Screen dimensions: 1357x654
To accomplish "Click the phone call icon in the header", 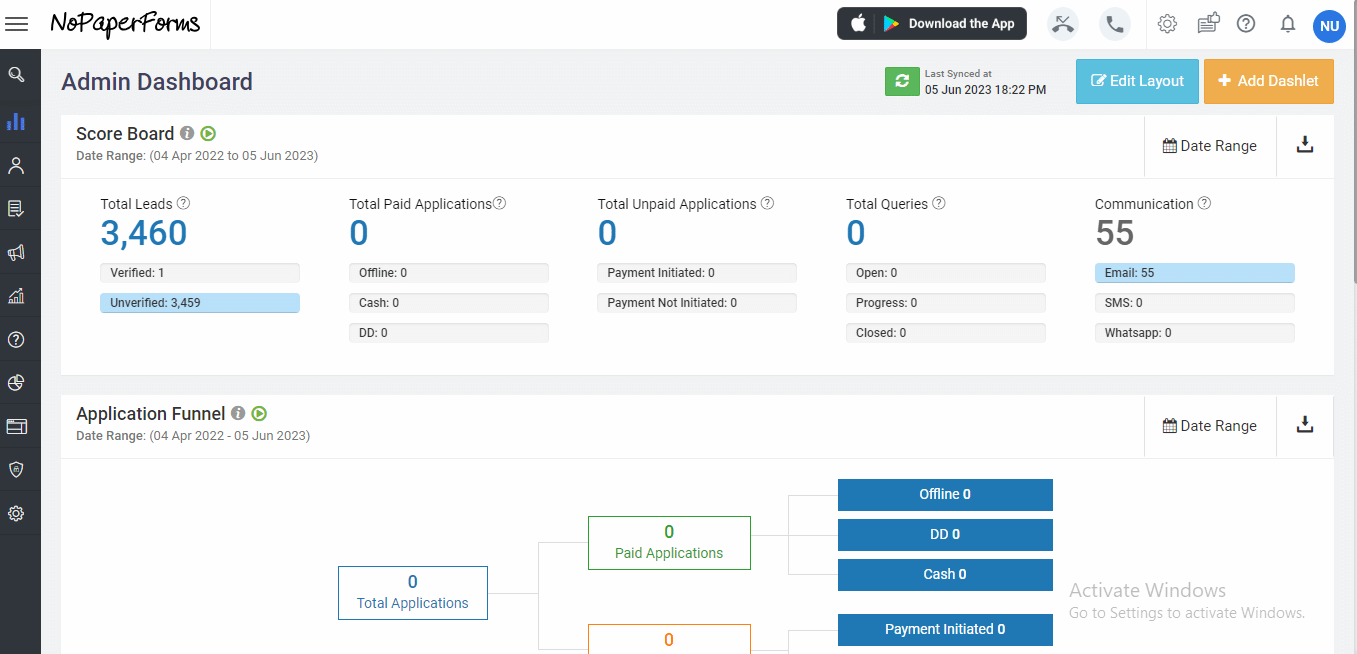I will (x=1114, y=24).
